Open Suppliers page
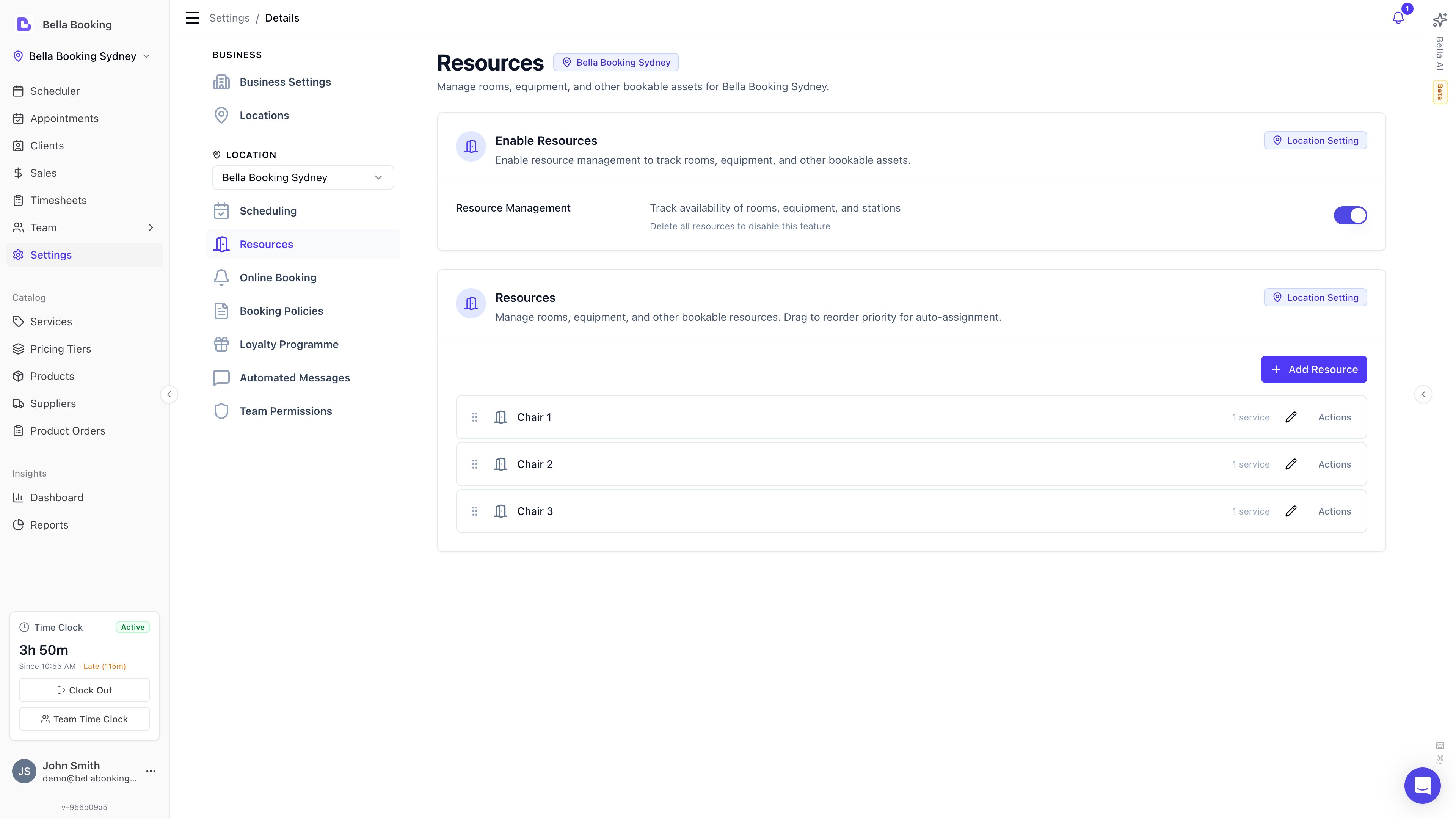The height and width of the screenshot is (819, 1456). (84, 403)
